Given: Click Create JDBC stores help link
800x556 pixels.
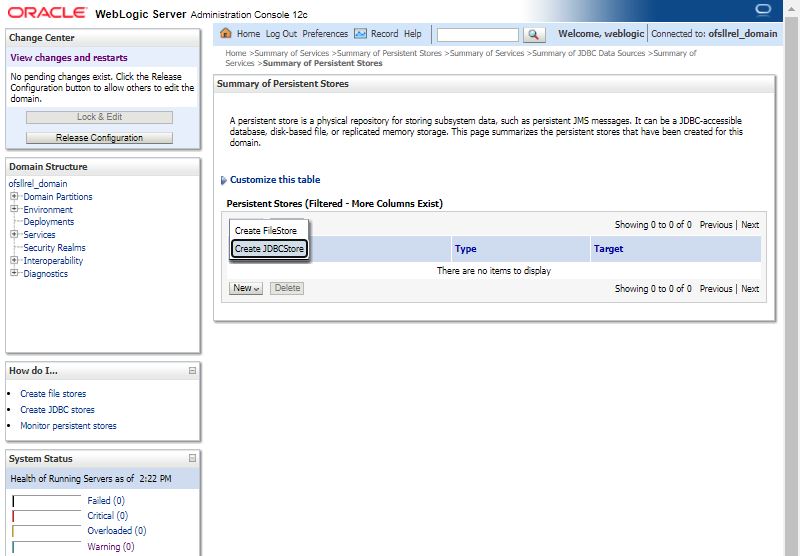Looking at the screenshot, I should [57, 410].
